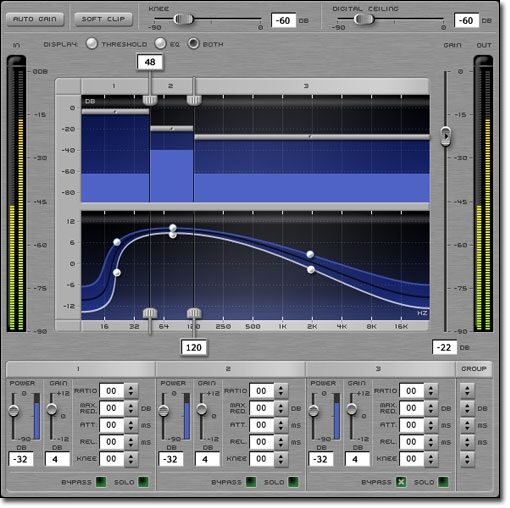Click band 2 Knee stepper arrows
The height and width of the screenshot is (508, 510).
tap(281, 459)
